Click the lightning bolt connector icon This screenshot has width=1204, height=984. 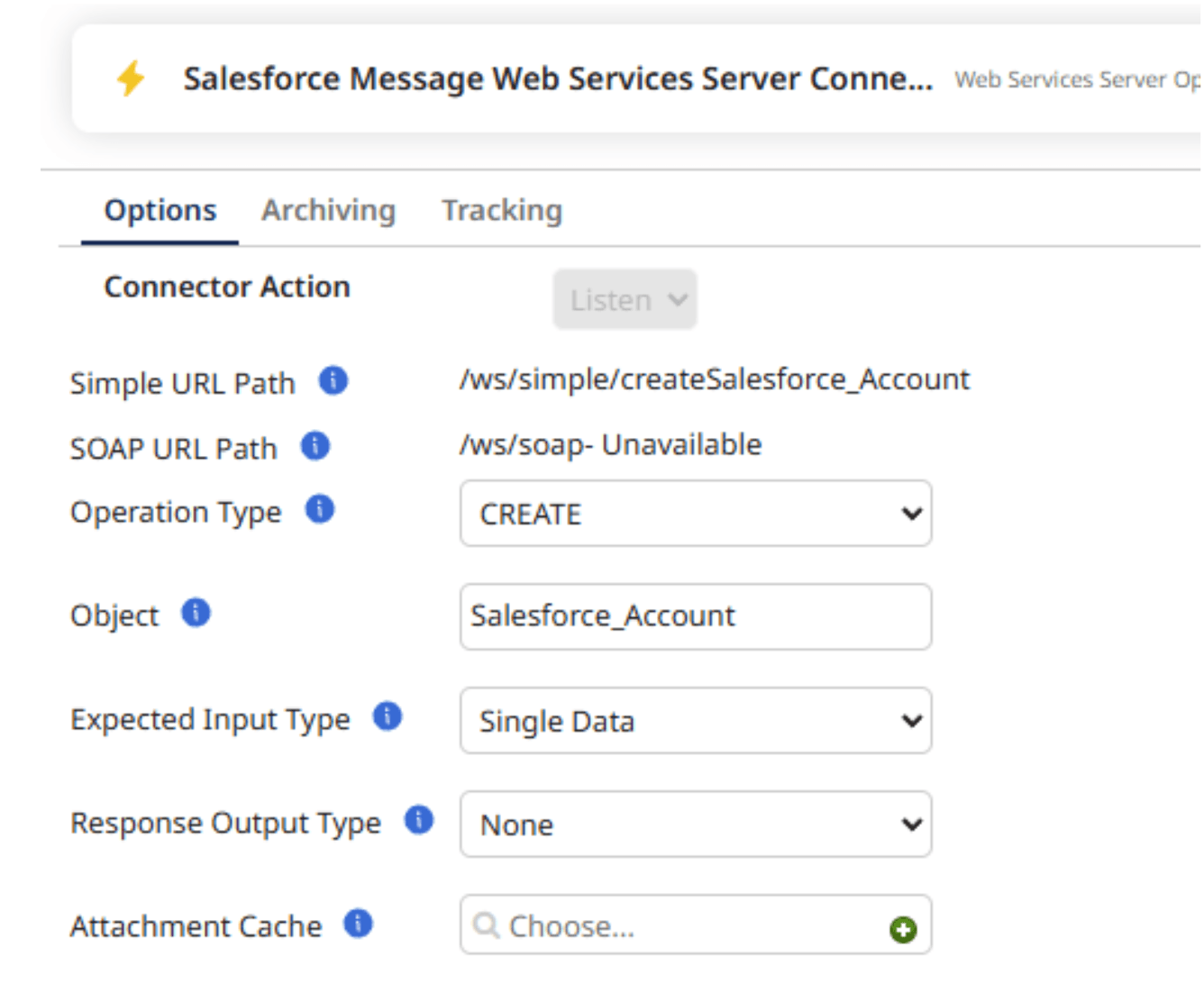point(131,78)
